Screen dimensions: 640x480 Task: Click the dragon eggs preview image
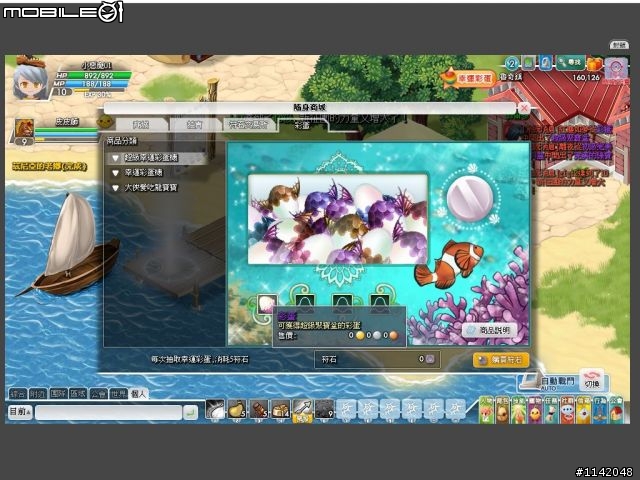(338, 219)
